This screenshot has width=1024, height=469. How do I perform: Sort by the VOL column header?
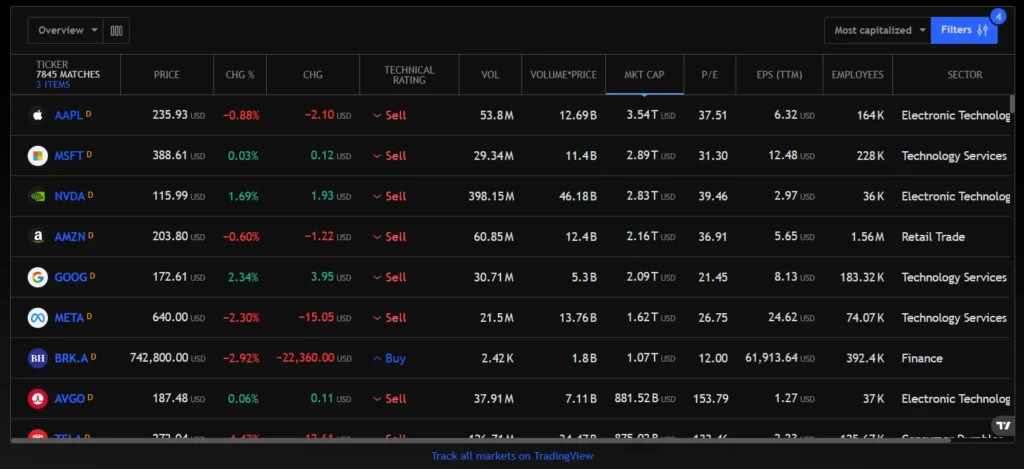pyautogui.click(x=490, y=75)
